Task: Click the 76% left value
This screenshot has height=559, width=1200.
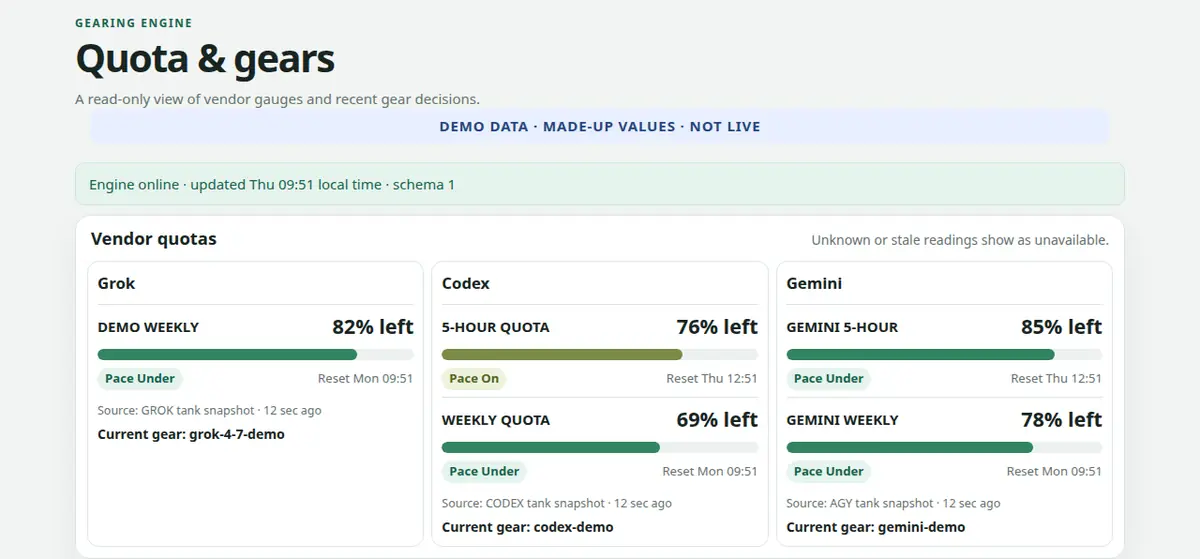Action: 717,327
